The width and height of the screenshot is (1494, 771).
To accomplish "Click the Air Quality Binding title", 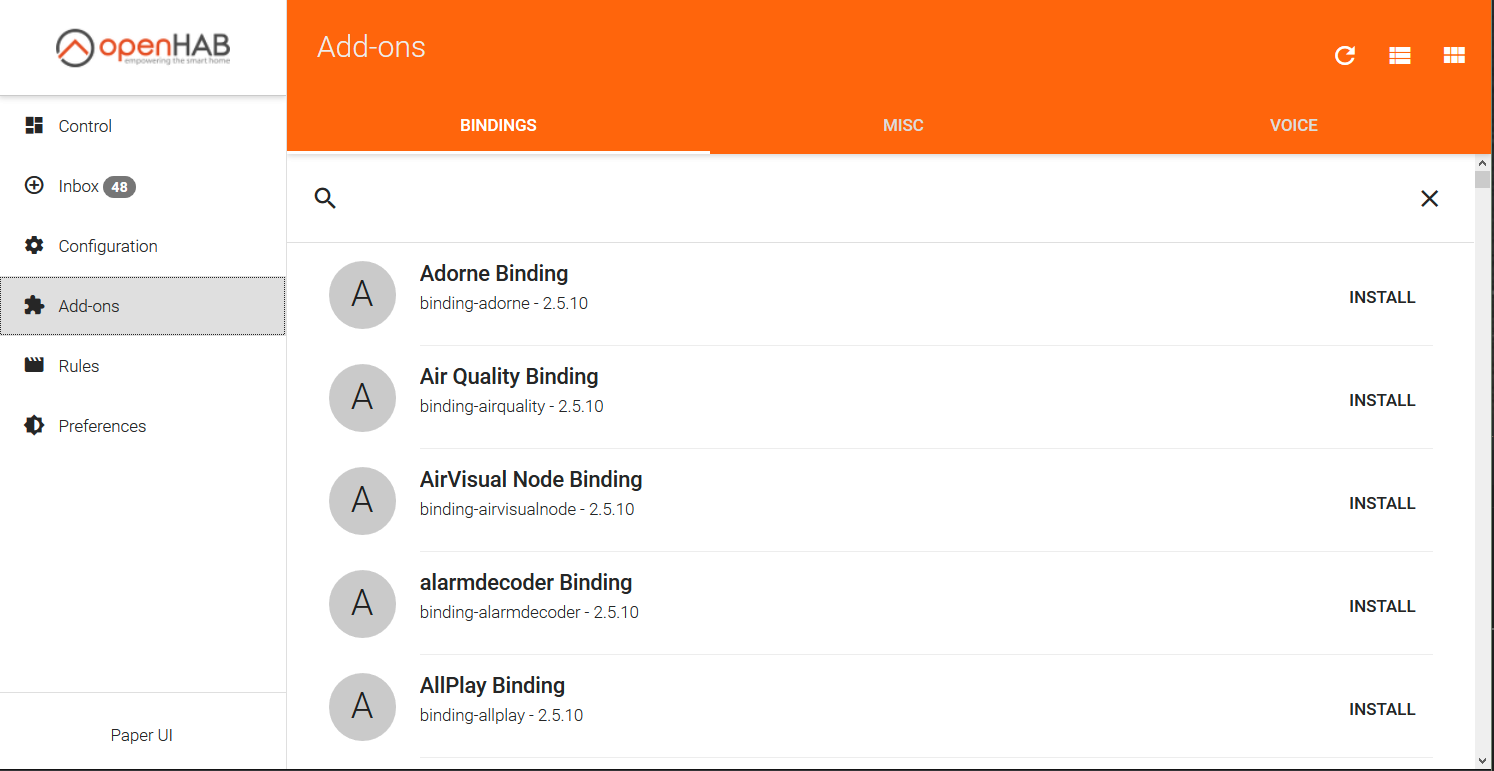I will pos(509,376).
